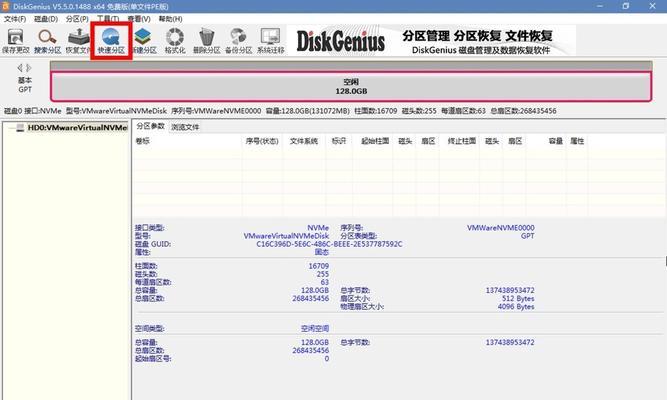Open the 搜索分区 search partitions tool

coord(48,41)
